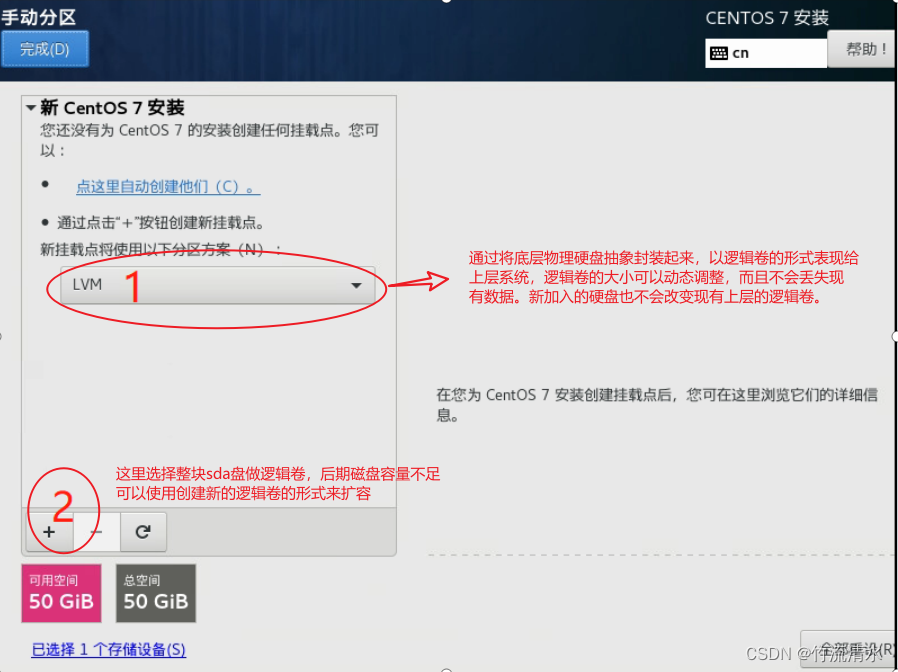This screenshot has width=898, height=672.
Task: Open the LVM partitioning scheme dropdown
Action: [x=218, y=285]
